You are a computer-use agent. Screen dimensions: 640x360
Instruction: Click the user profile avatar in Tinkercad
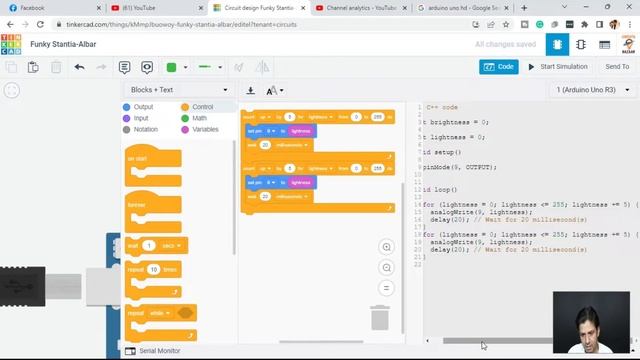pyautogui.click(x=628, y=44)
